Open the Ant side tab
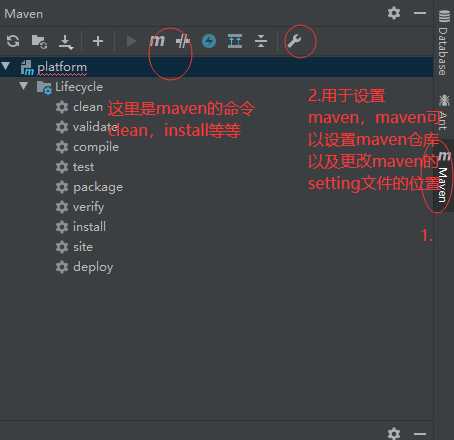454x440 pixels. pyautogui.click(x=444, y=112)
